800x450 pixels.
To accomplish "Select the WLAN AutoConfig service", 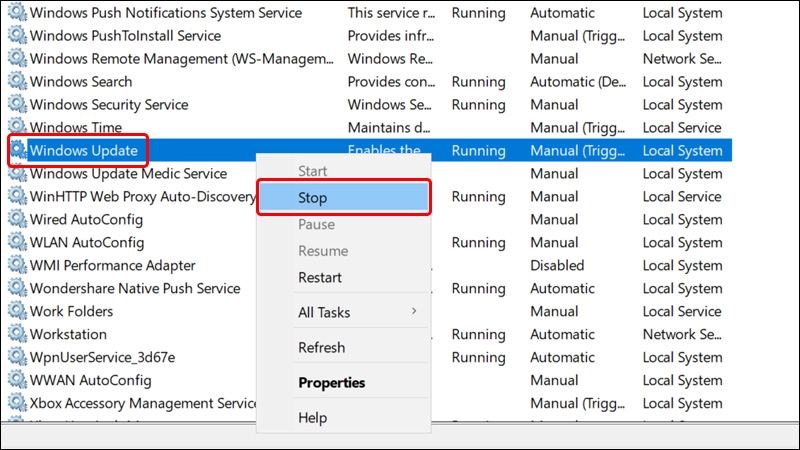I will click(87, 242).
